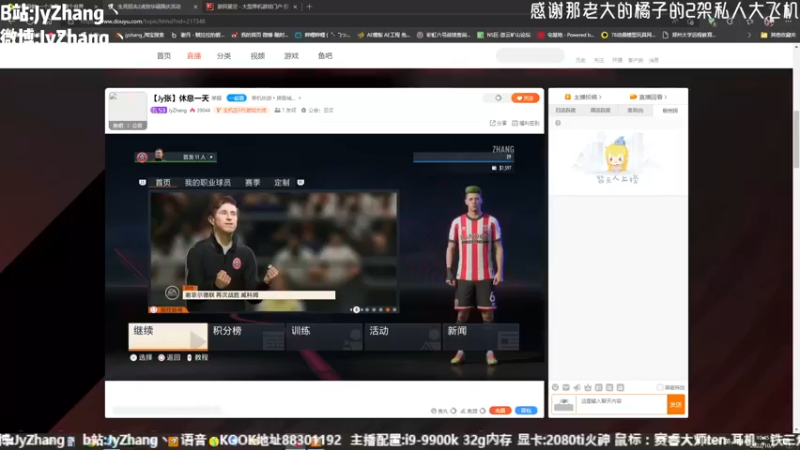Image resolution: width=800 pixels, height=450 pixels.
Task: Click fifth square icon in chat toolbar
Action: [598, 388]
